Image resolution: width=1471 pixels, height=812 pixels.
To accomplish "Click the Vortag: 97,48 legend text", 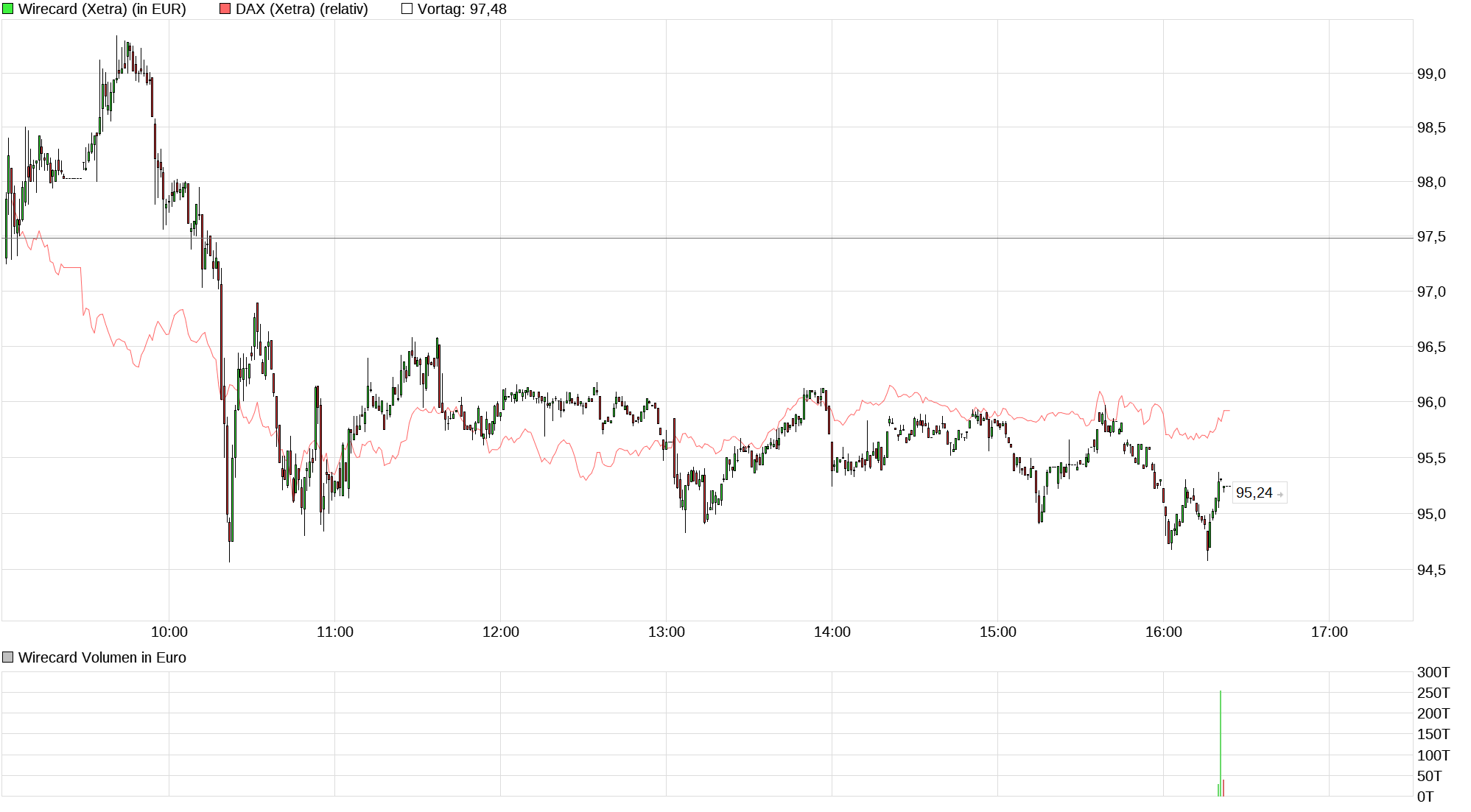I will pyautogui.click(x=462, y=9).
